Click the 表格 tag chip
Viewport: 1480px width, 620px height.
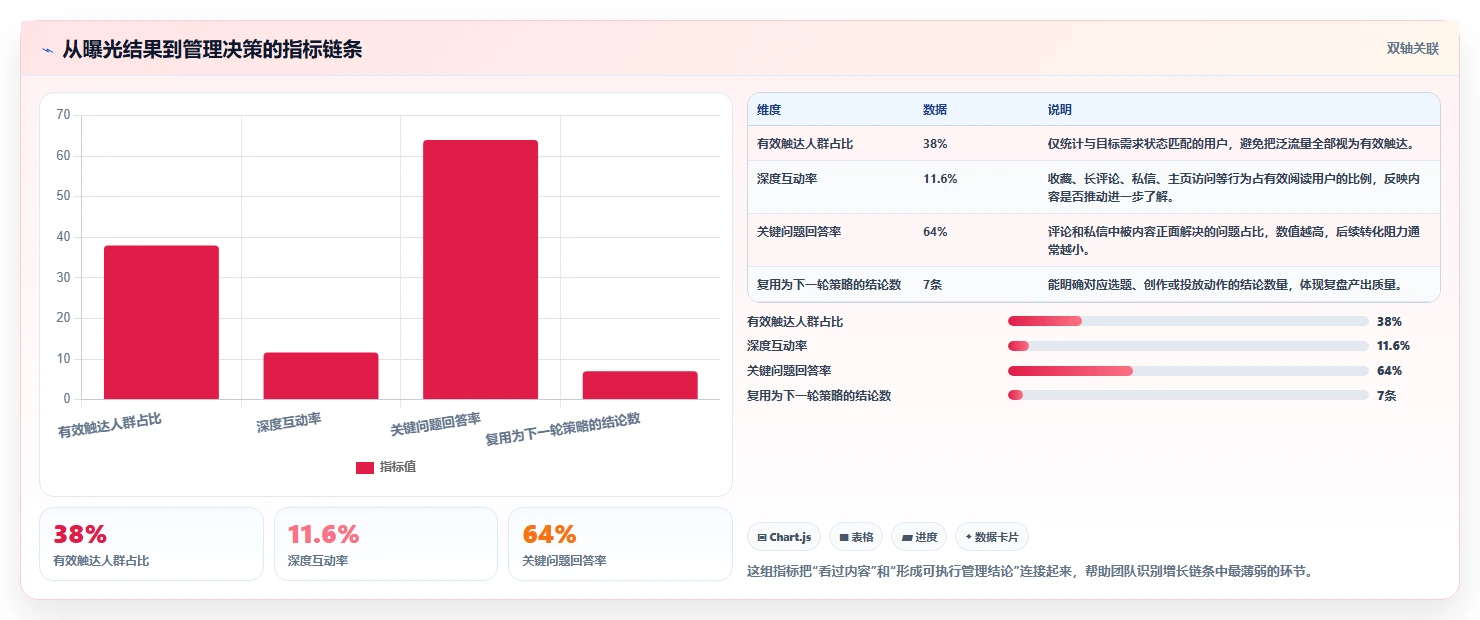coord(856,537)
